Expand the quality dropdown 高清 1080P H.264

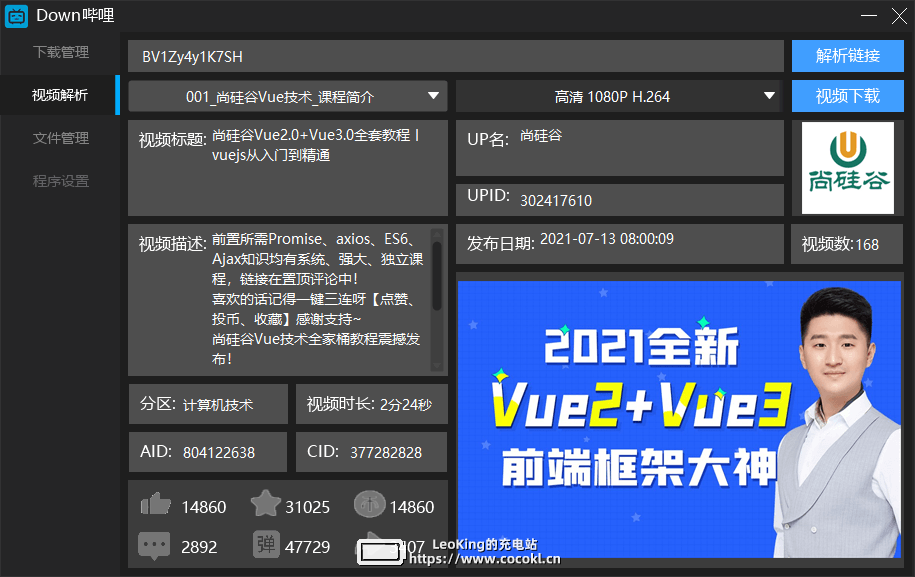pos(619,96)
